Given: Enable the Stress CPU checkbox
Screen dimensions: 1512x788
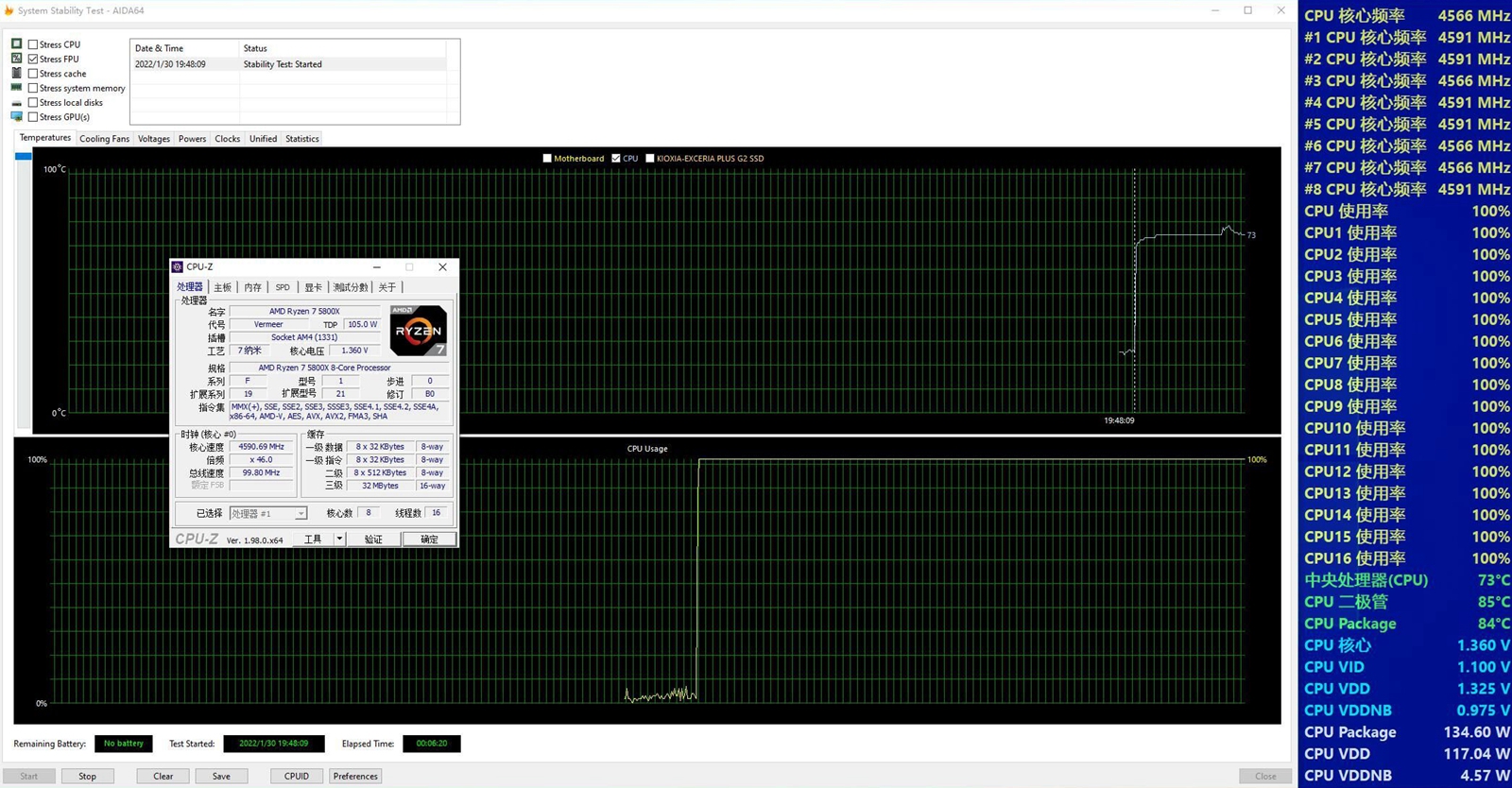Looking at the screenshot, I should (x=33, y=44).
